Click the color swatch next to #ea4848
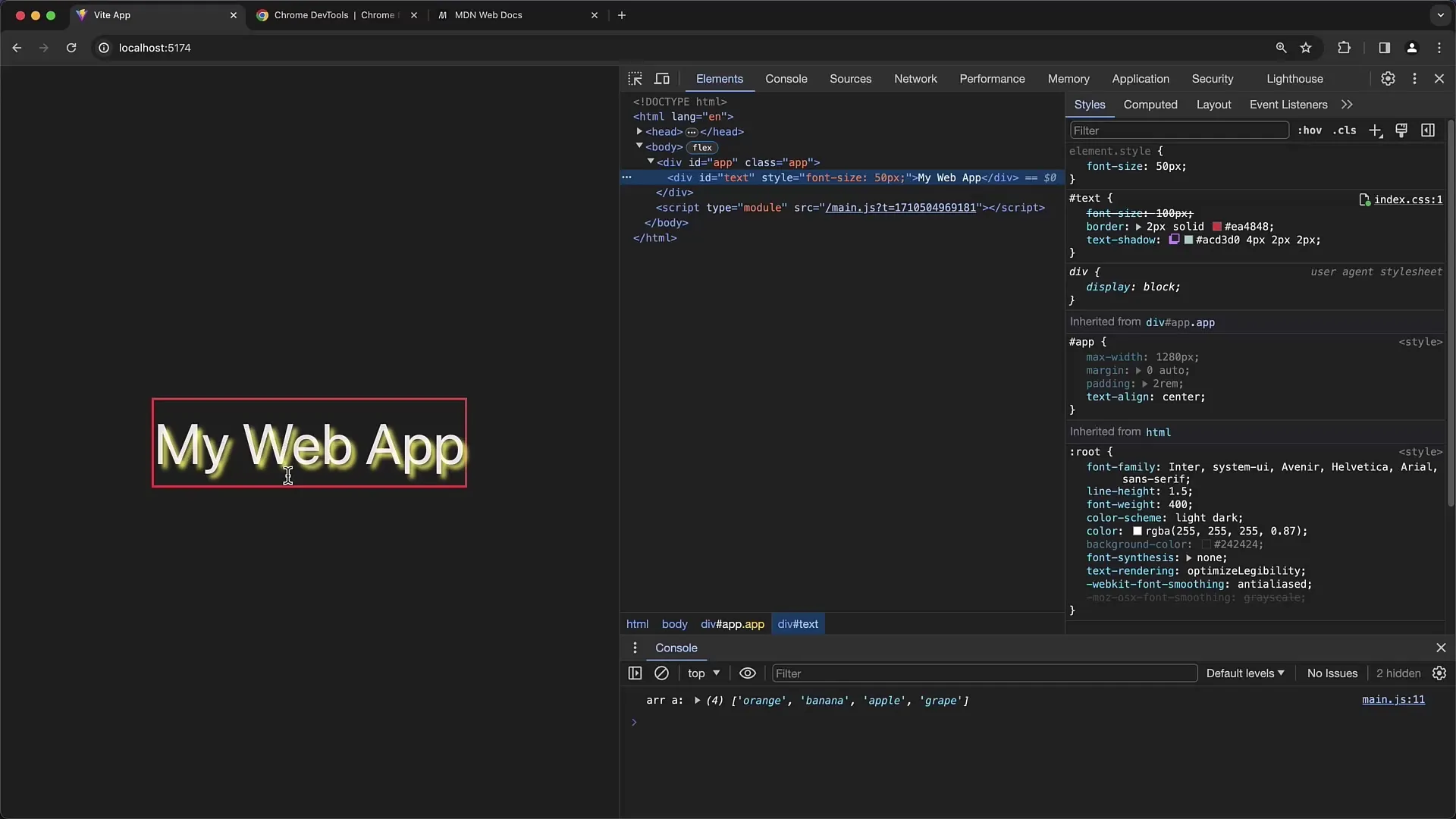The width and height of the screenshot is (1456, 819). click(x=1218, y=226)
